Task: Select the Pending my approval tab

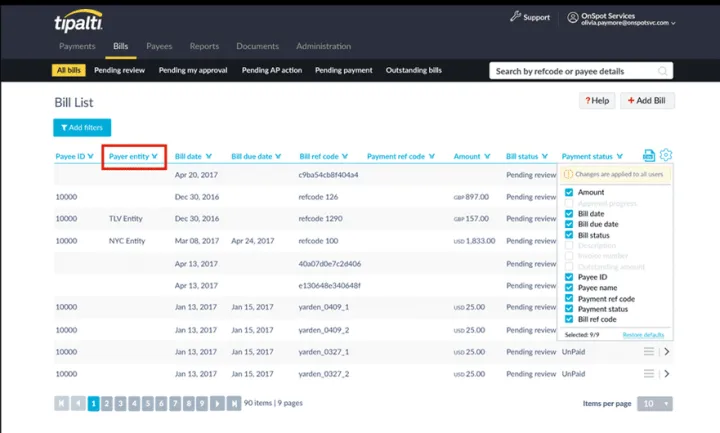Action: [x=193, y=70]
